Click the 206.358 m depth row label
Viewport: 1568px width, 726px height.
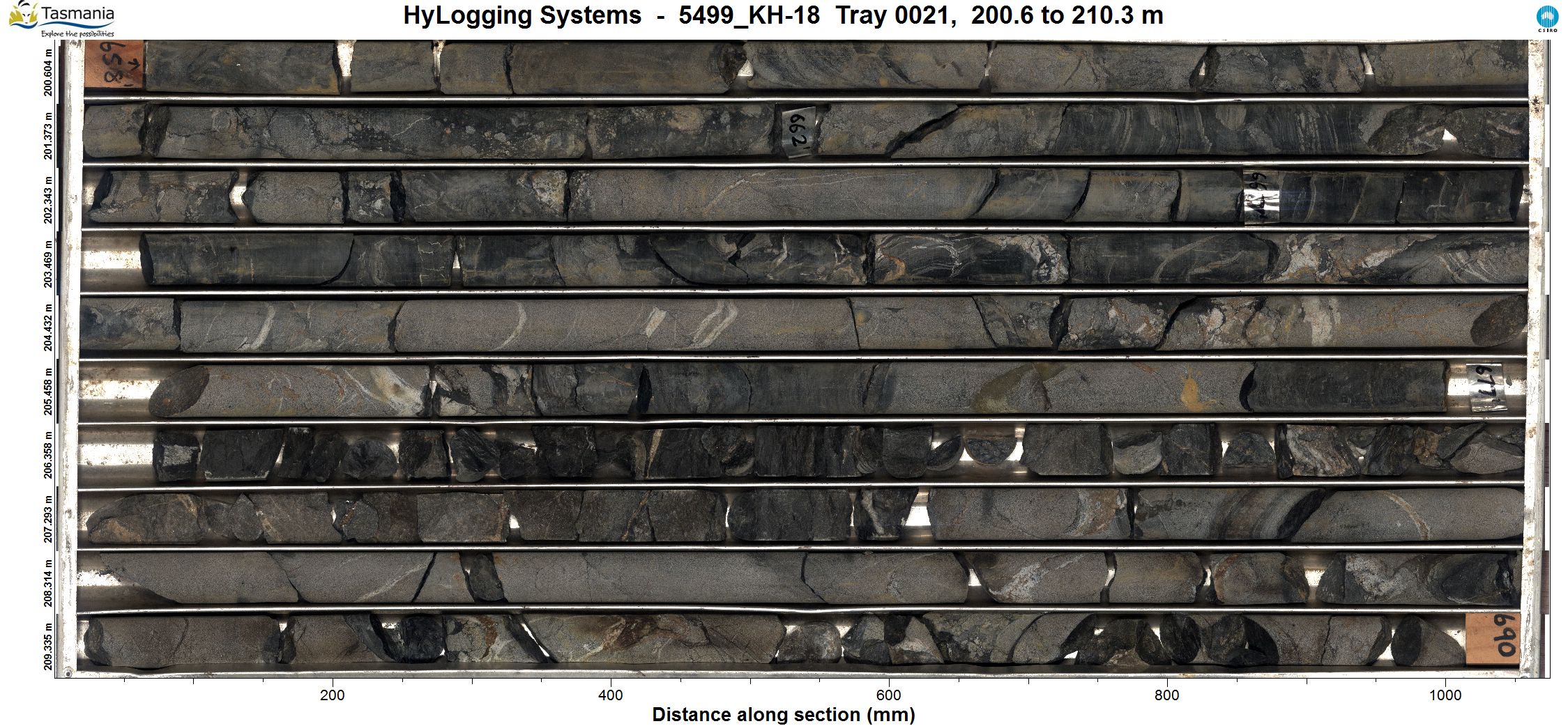click(x=48, y=455)
